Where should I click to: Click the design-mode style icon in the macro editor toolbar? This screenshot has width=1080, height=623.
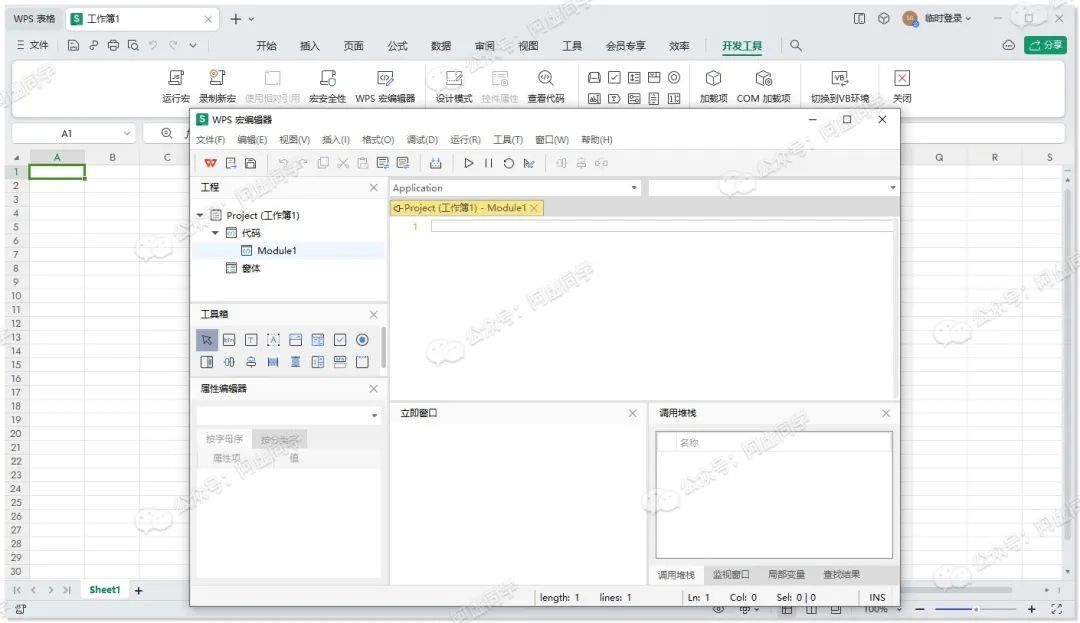click(528, 163)
